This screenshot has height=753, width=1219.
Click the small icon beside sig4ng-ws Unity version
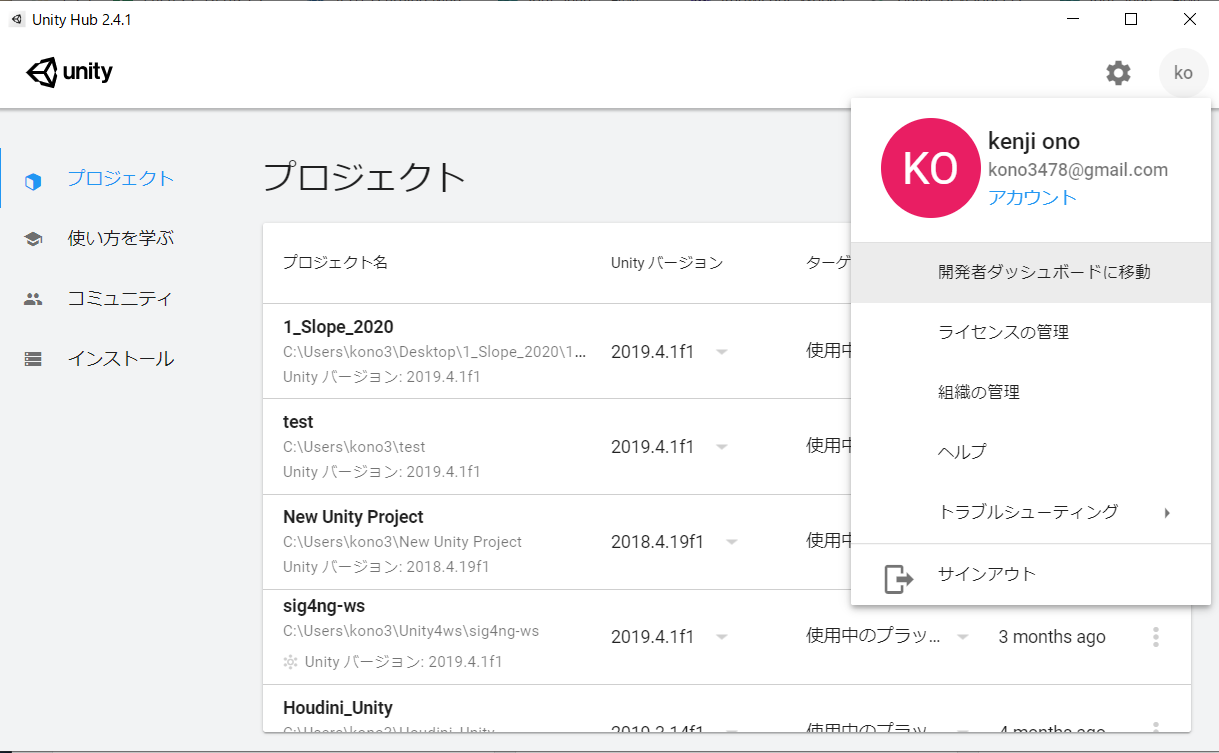click(291, 662)
